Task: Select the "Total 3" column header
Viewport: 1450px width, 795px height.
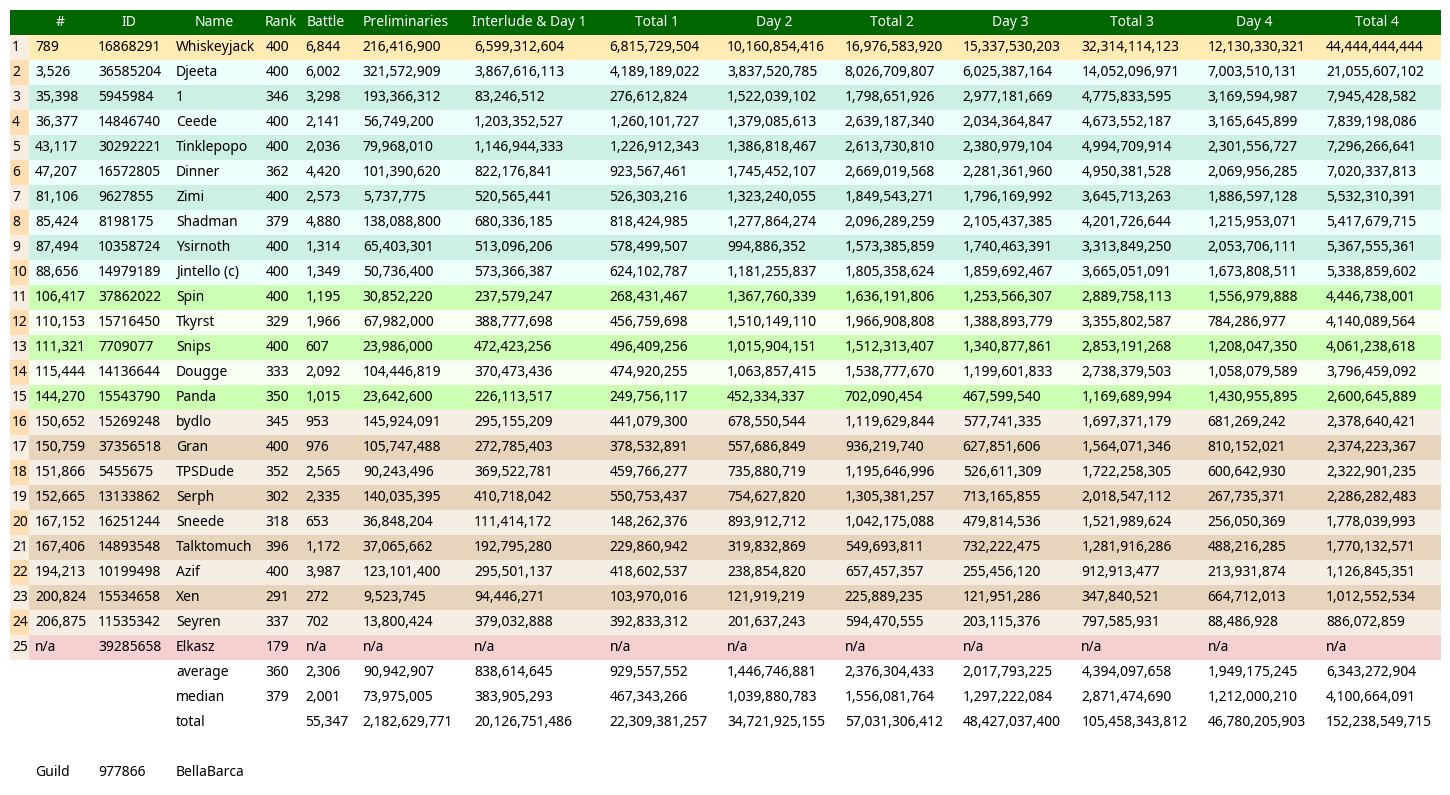Action: [1132, 21]
